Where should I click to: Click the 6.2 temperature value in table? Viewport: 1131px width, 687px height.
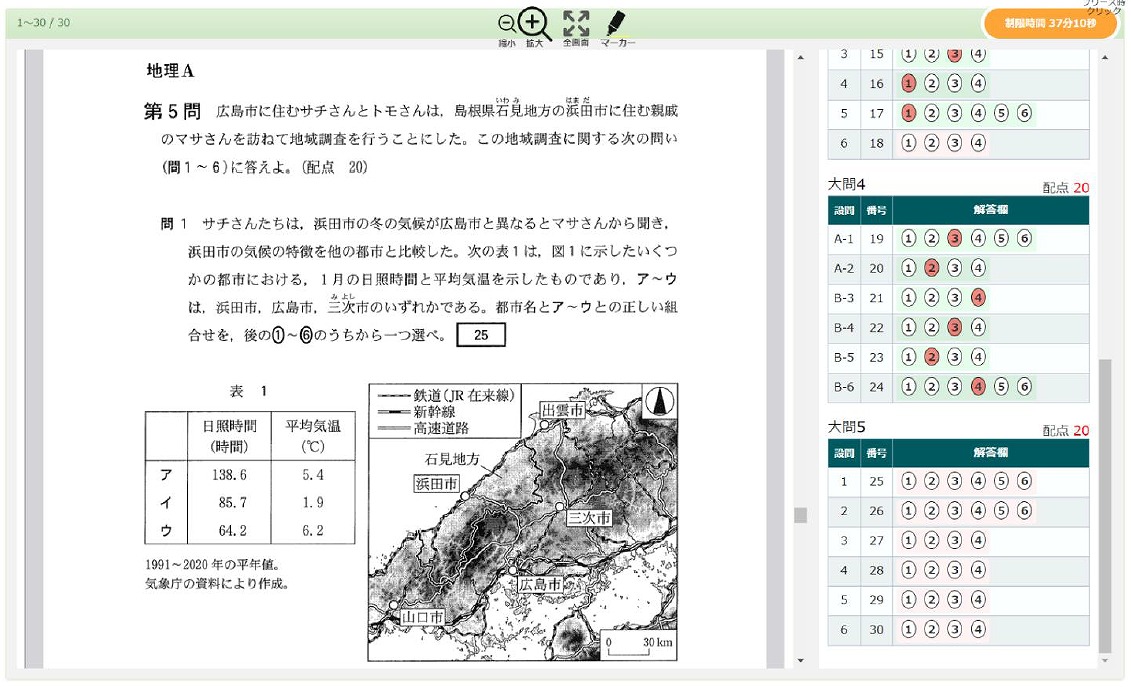(313, 530)
